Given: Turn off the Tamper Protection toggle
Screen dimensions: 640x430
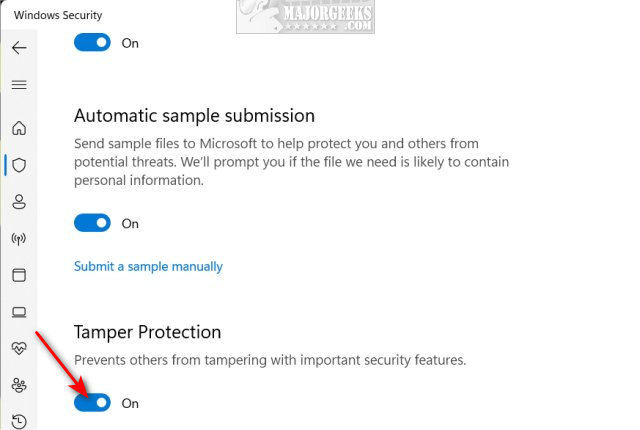Looking at the screenshot, I should coord(92,403).
